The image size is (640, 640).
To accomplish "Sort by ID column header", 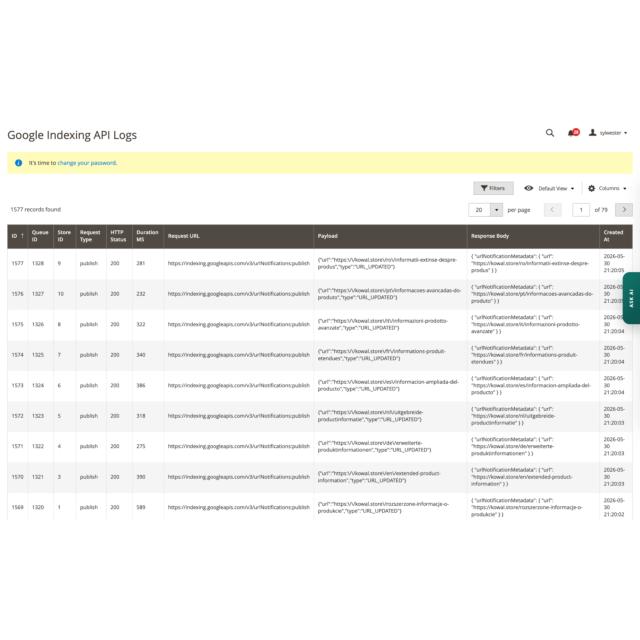I will (18, 236).
